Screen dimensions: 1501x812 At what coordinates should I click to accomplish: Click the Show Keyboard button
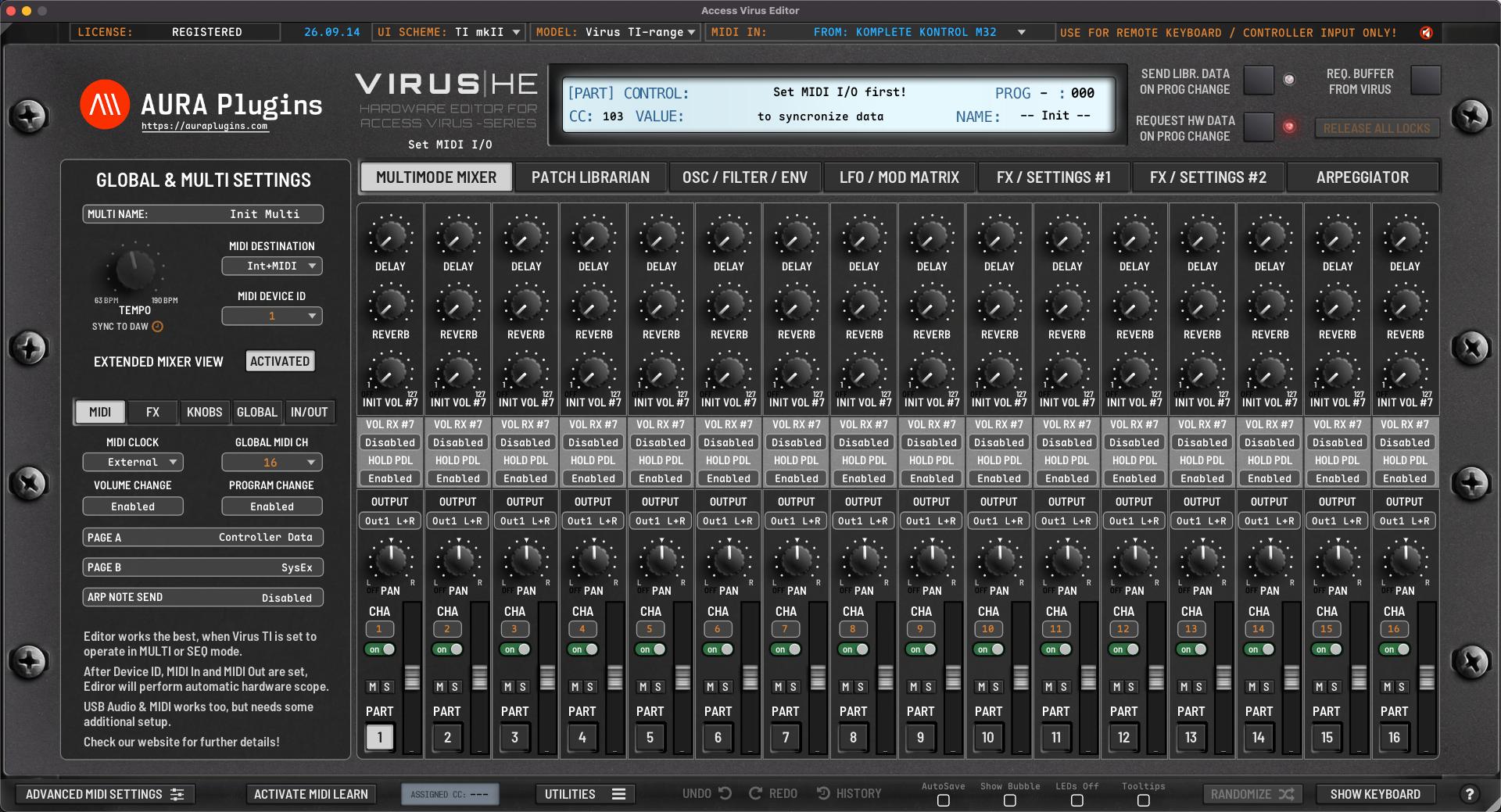tap(1375, 794)
